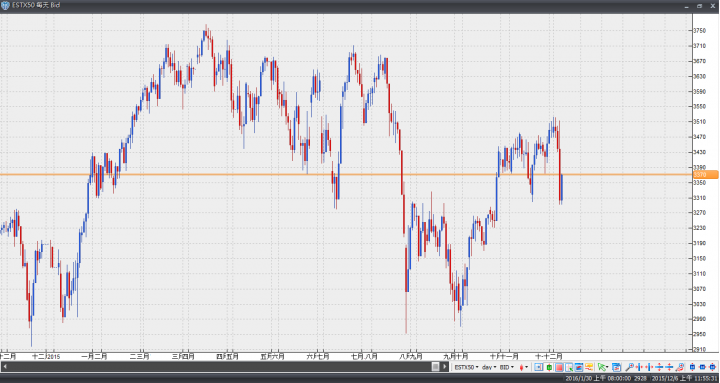Open the ESTX50 symbol dropdown
Image resolution: width=720 pixels, height=383 pixels.
click(x=467, y=367)
